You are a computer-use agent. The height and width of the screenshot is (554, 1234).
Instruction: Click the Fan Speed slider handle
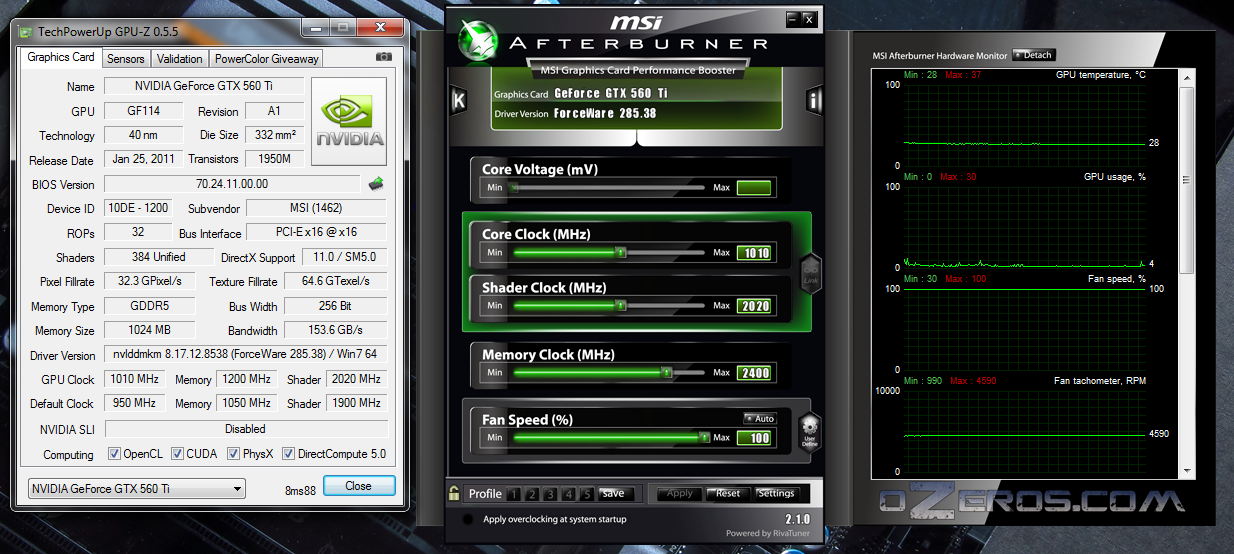pos(704,438)
